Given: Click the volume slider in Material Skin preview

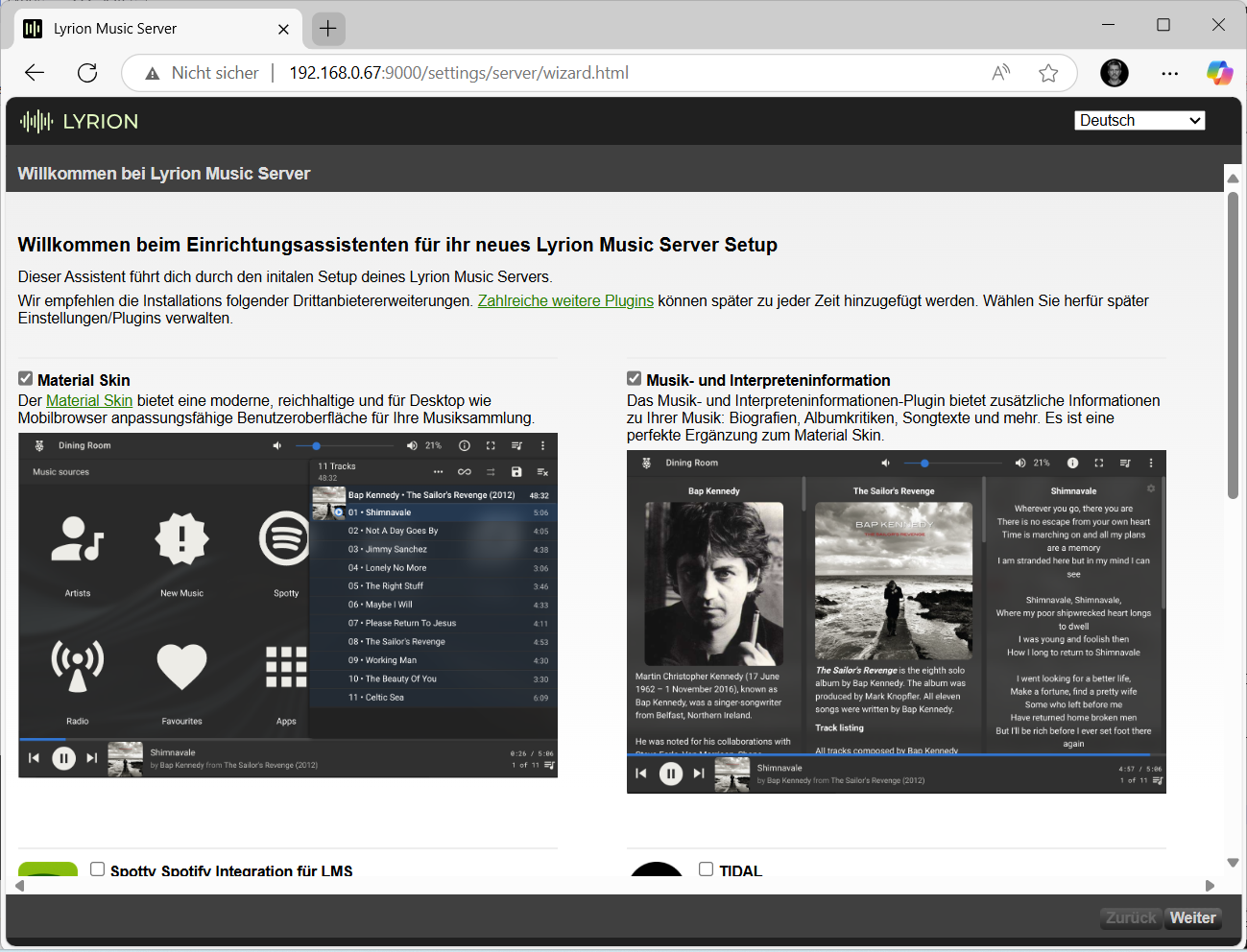Looking at the screenshot, I should 345,445.
